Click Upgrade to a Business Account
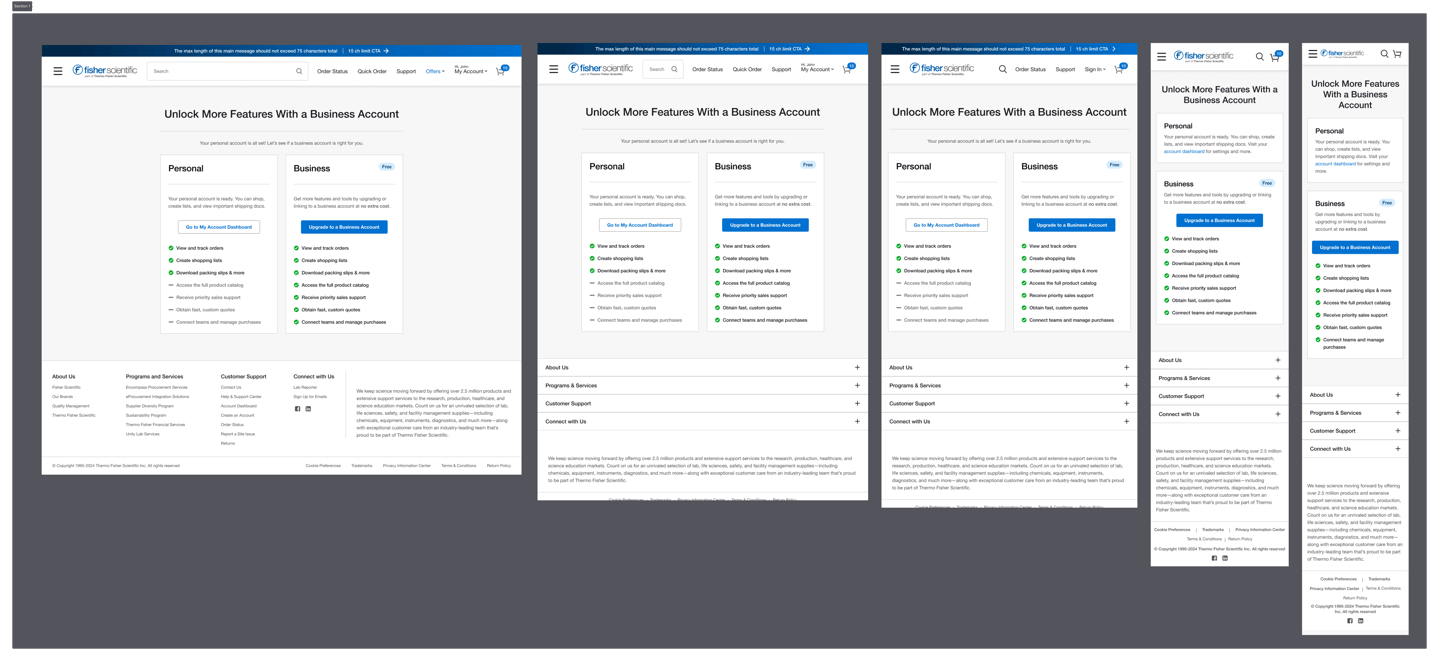This screenshot has width=1440, height=662. (343, 226)
